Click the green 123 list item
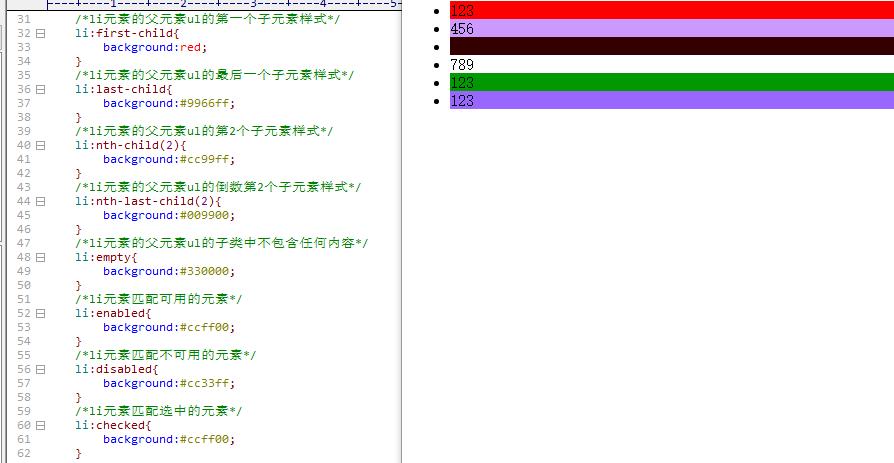Image resolution: width=894 pixels, height=463 pixels. (672, 82)
